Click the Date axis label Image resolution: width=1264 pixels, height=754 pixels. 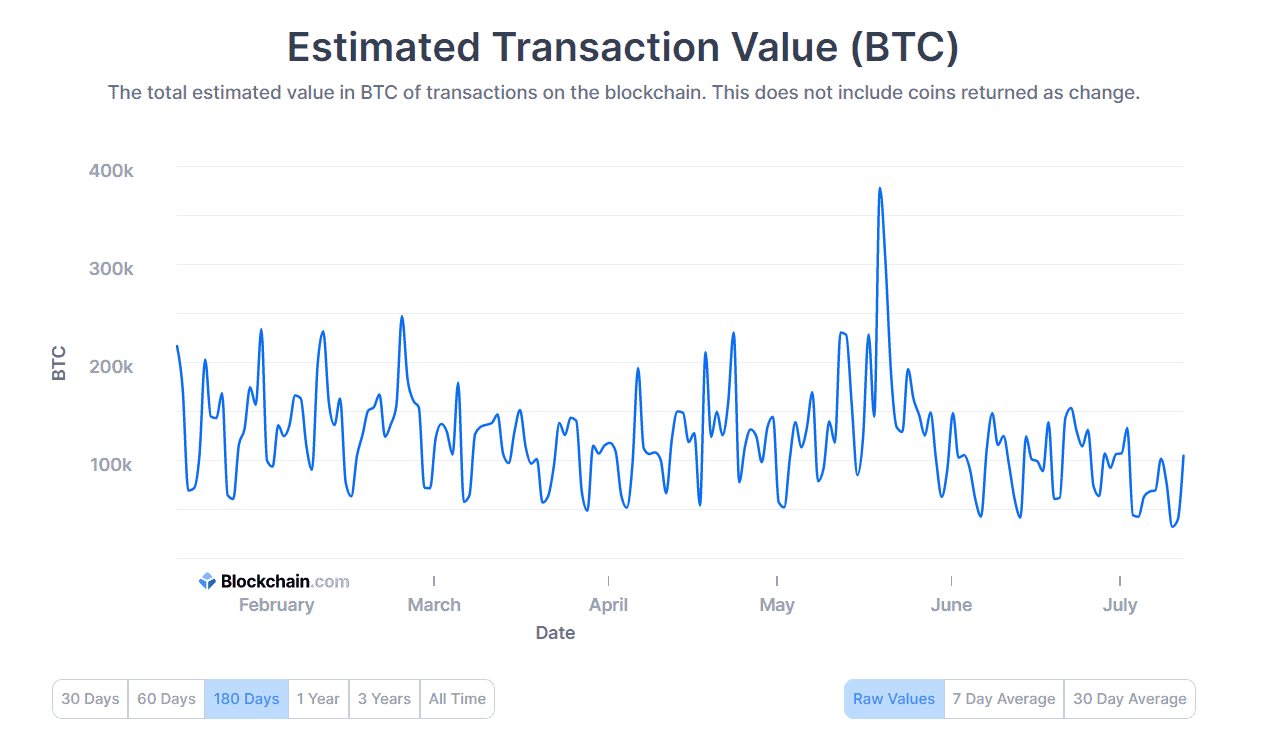(555, 632)
